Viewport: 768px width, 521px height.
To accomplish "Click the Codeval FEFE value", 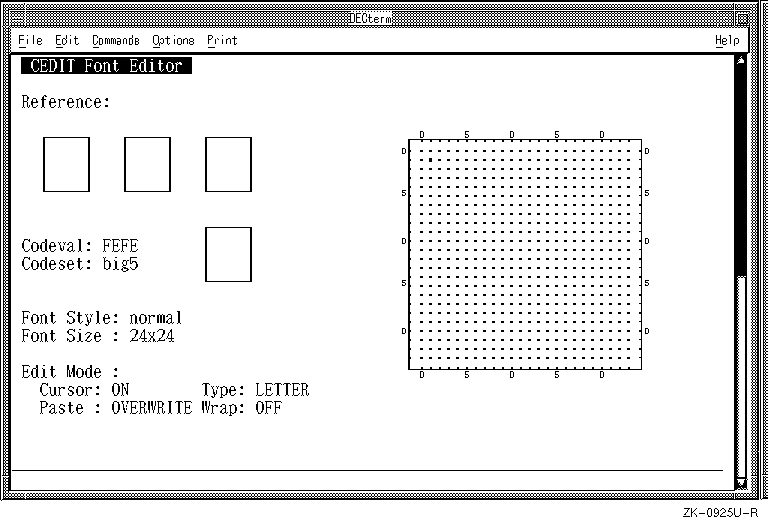I will click(120, 246).
